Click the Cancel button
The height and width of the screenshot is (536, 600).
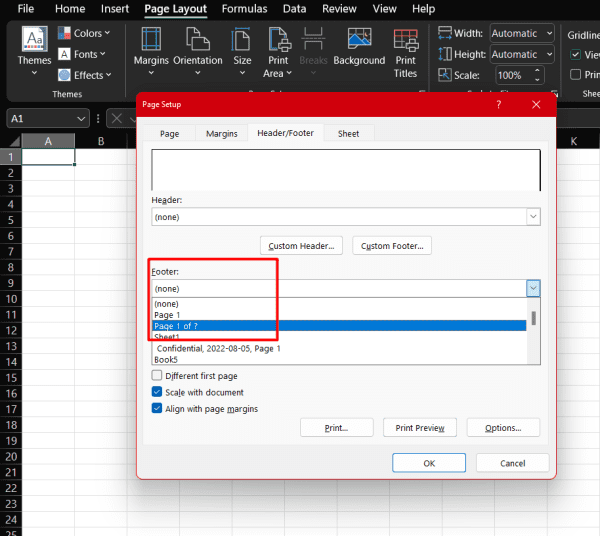point(513,463)
